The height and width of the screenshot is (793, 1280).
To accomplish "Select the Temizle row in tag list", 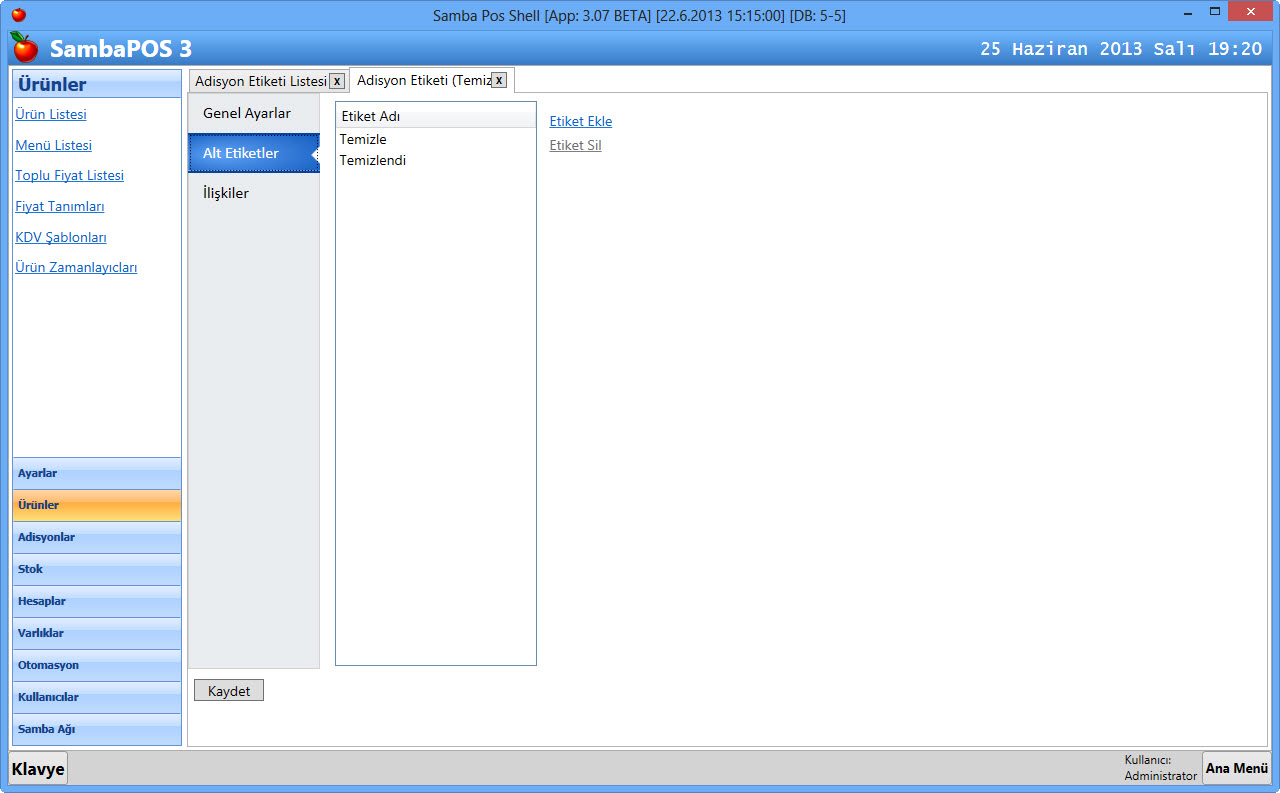I will tap(363, 139).
